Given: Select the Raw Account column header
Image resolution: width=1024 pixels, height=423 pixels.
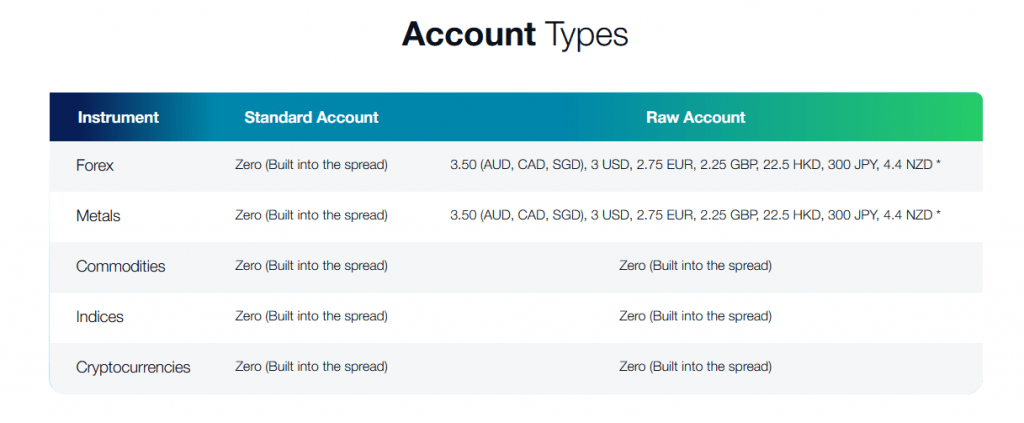Looking at the screenshot, I should (x=695, y=117).
